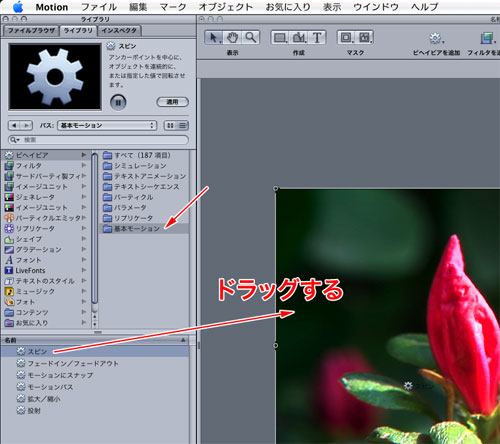Open the ウインドウ menu
500x444 pixels.
376,7
